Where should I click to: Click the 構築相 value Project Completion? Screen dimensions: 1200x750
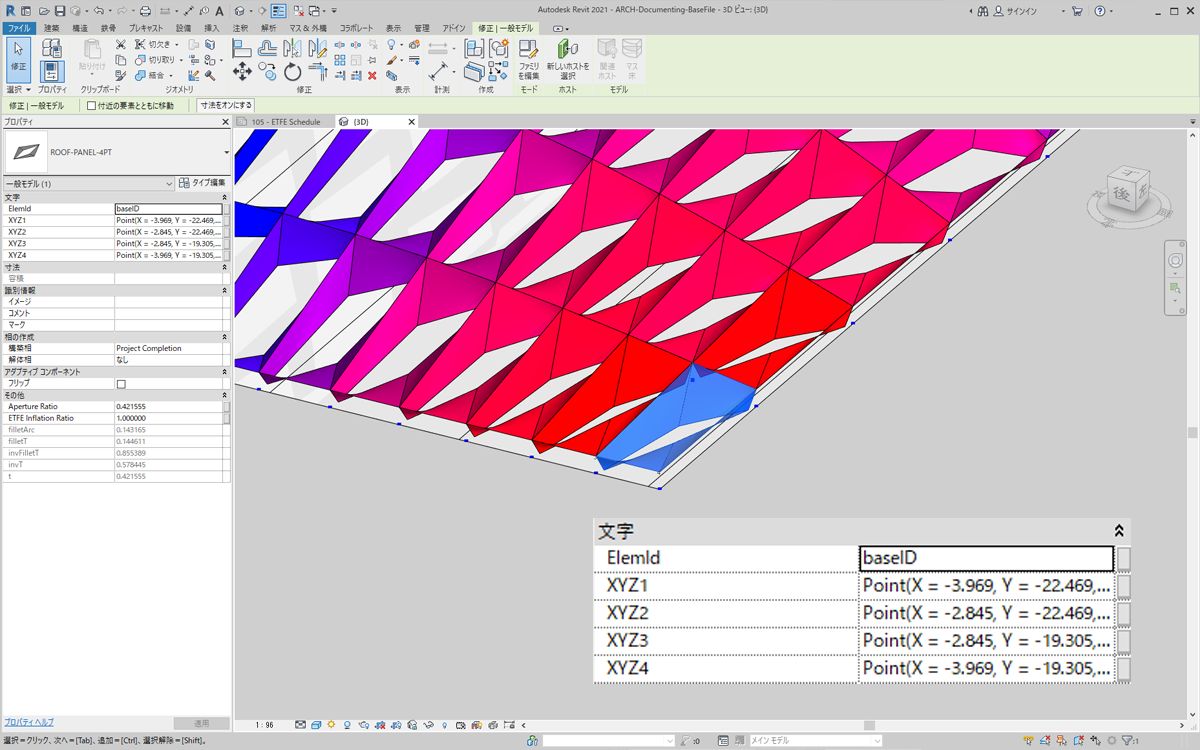[168, 348]
